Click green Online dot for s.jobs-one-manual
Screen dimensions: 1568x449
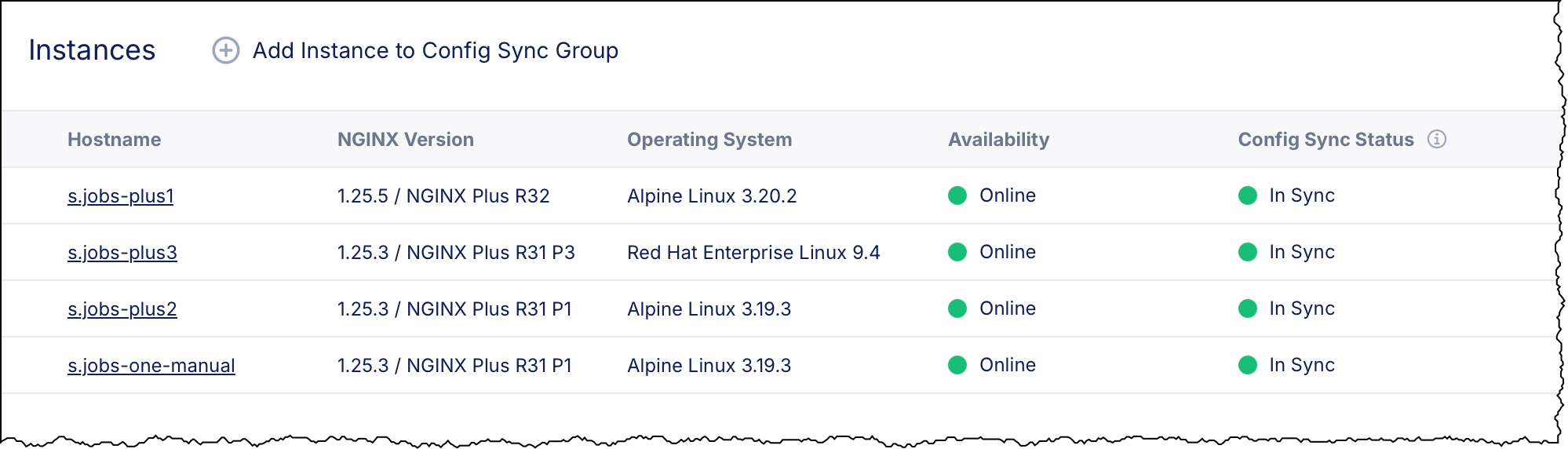click(x=957, y=365)
